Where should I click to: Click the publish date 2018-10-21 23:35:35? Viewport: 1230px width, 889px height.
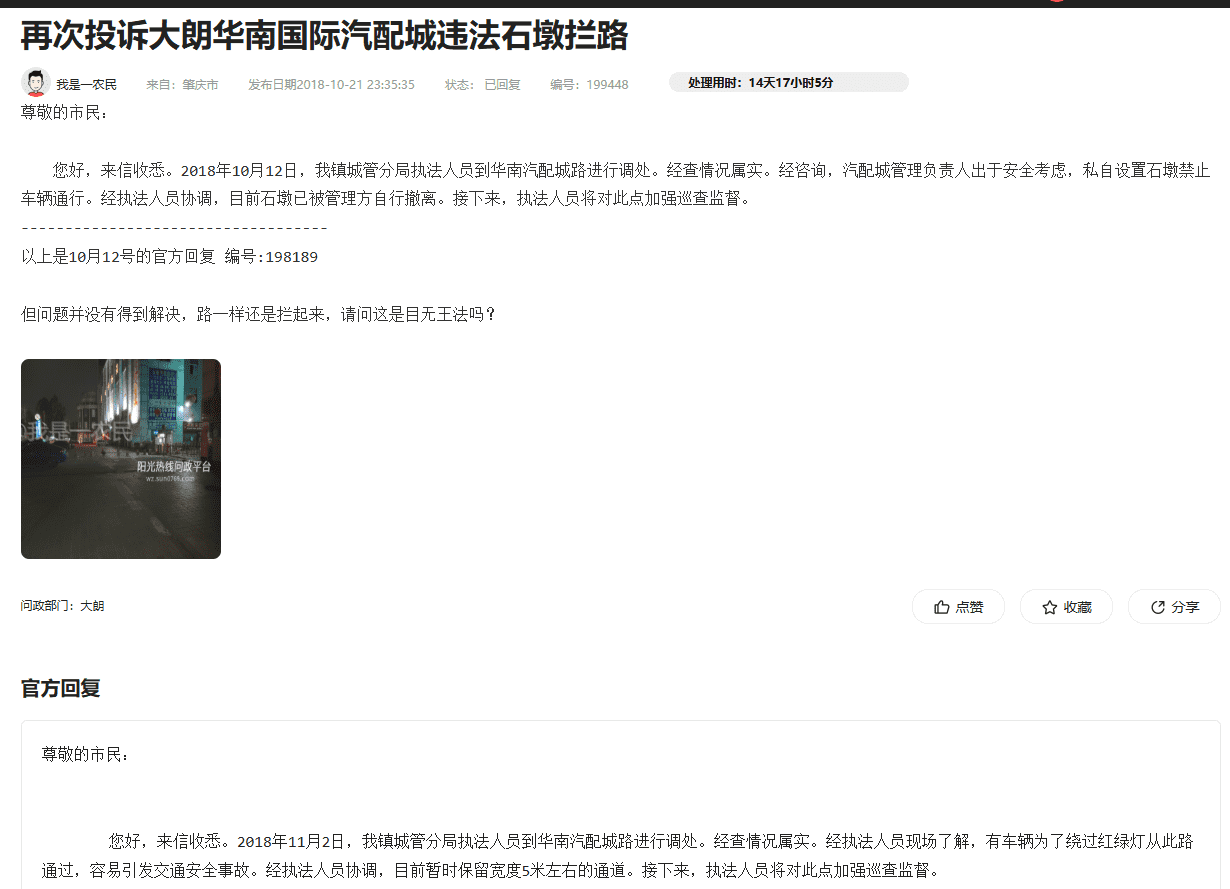tap(331, 85)
